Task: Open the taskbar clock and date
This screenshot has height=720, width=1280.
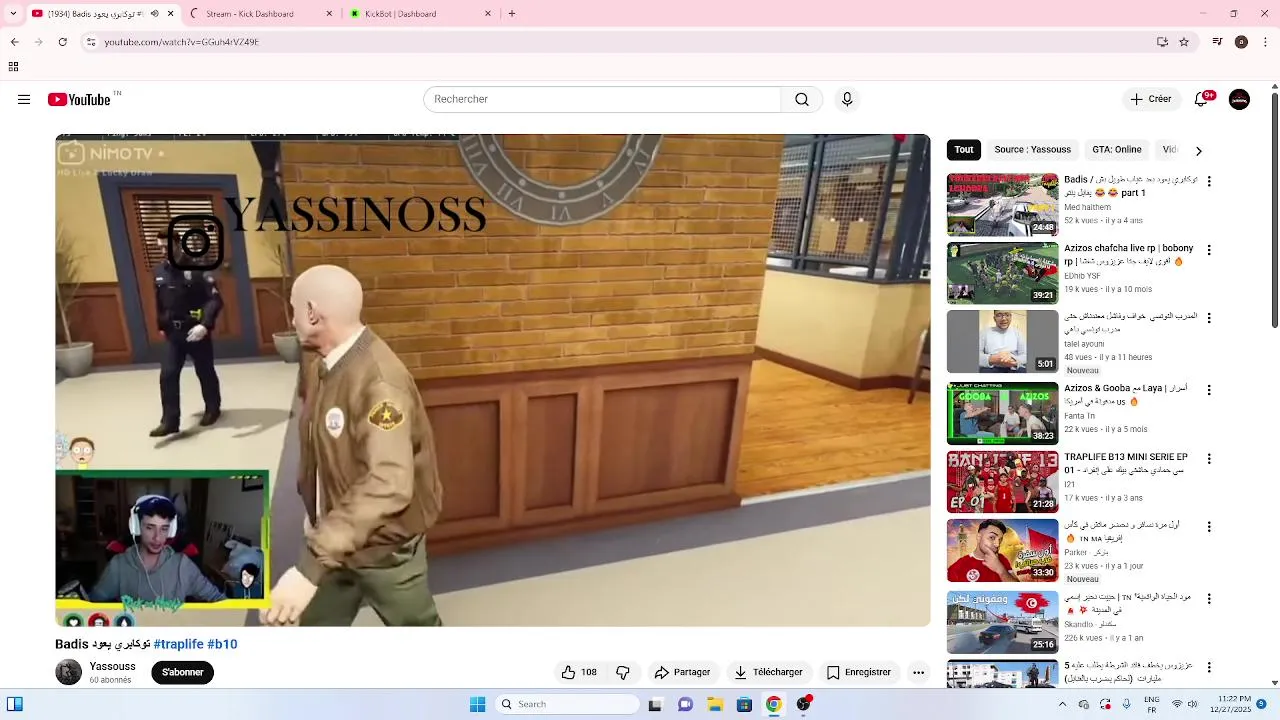Action: point(1231,704)
